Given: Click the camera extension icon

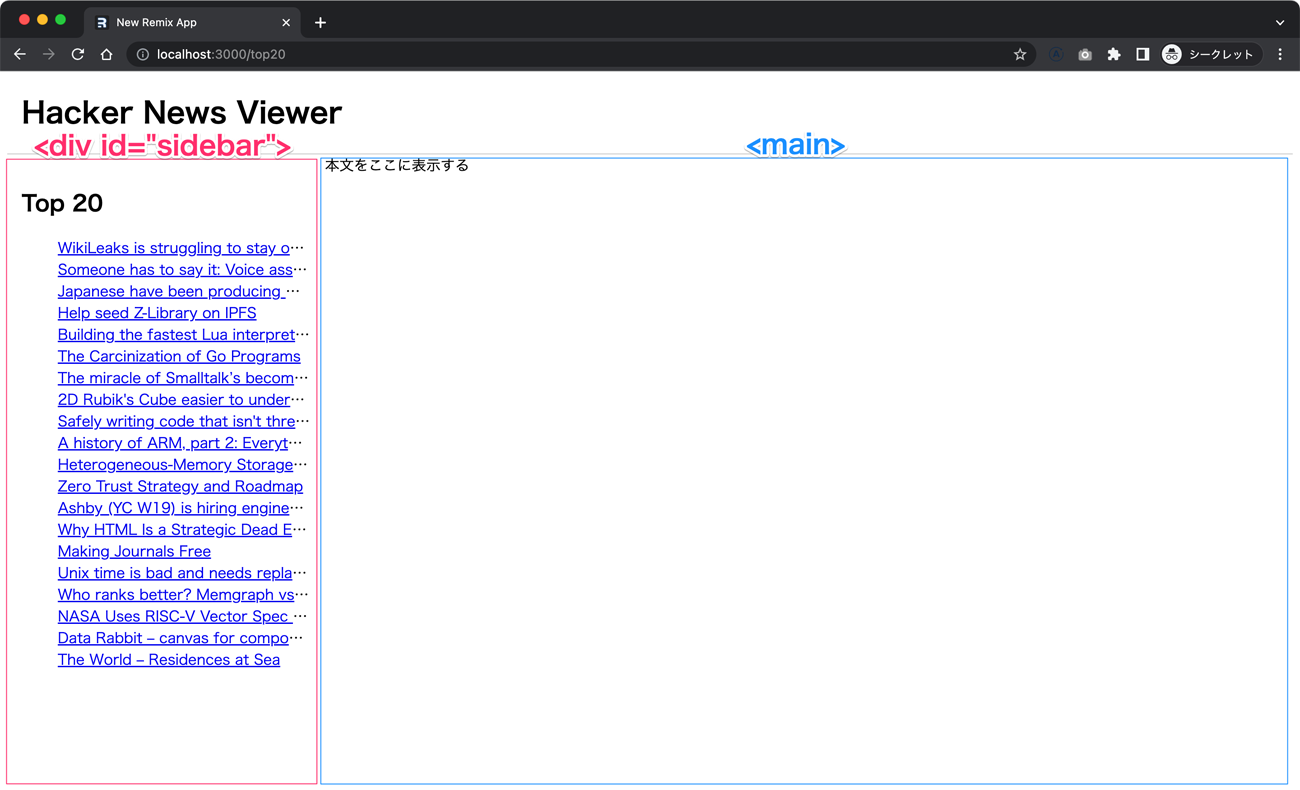Looking at the screenshot, I should coord(1085,54).
